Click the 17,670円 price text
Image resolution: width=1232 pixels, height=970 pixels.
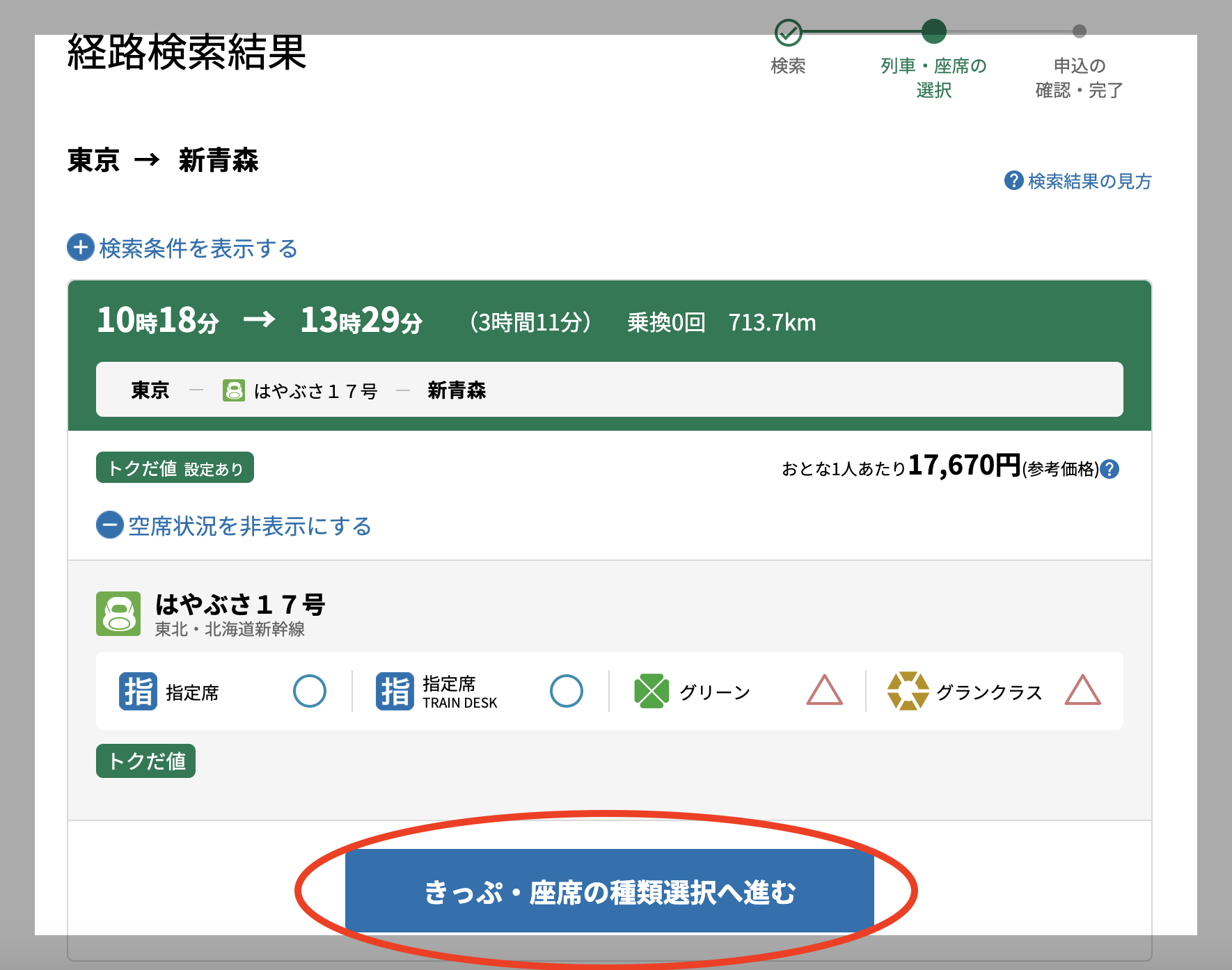click(x=965, y=465)
